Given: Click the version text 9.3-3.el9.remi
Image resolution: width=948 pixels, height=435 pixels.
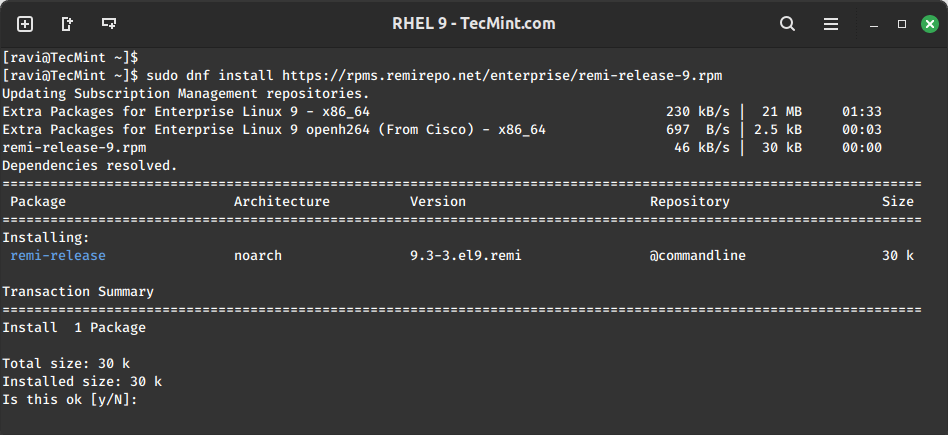Looking at the screenshot, I should [465, 256].
